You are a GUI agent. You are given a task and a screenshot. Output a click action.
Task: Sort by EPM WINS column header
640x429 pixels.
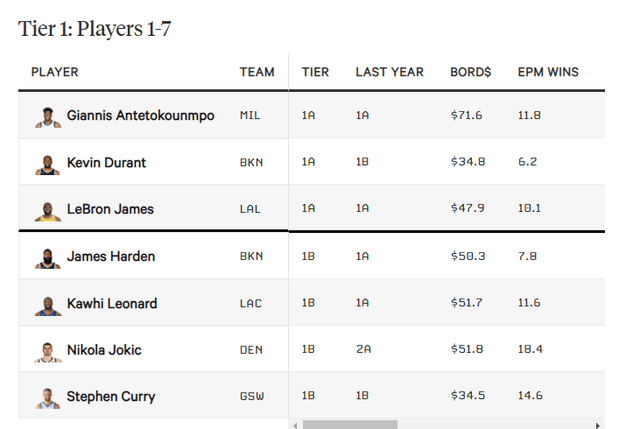point(547,72)
